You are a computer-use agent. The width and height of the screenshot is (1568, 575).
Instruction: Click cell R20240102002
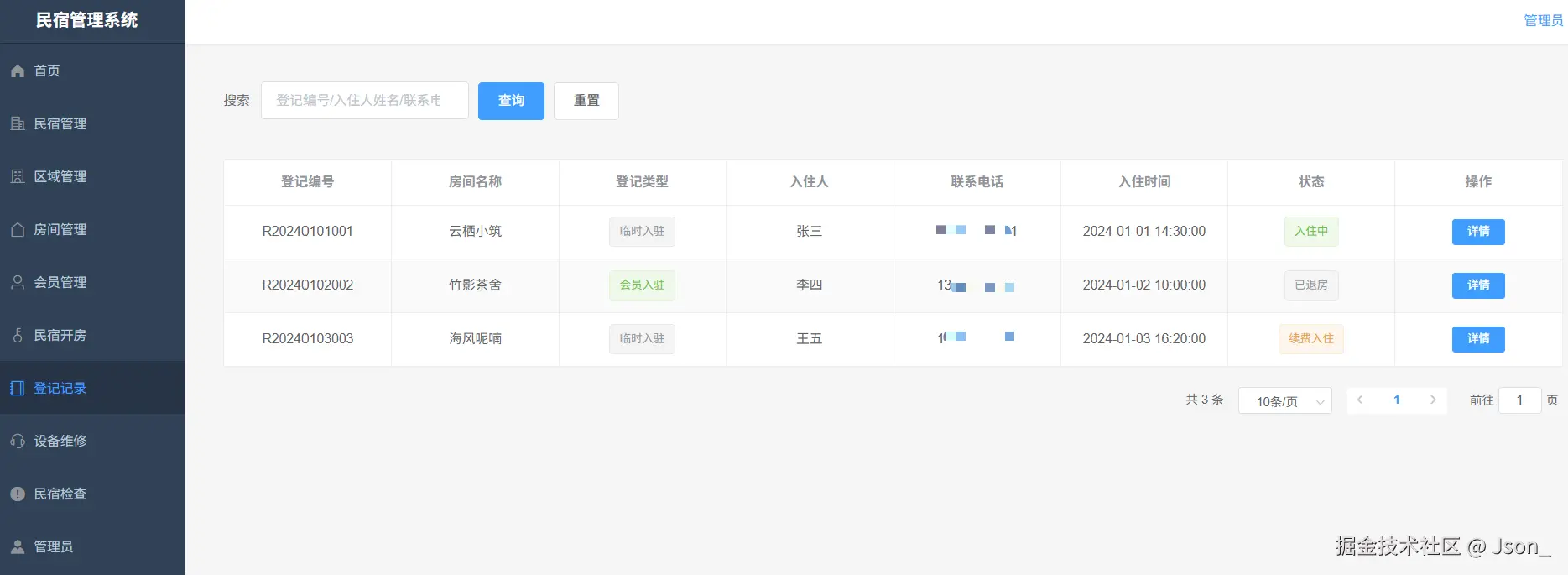click(308, 285)
